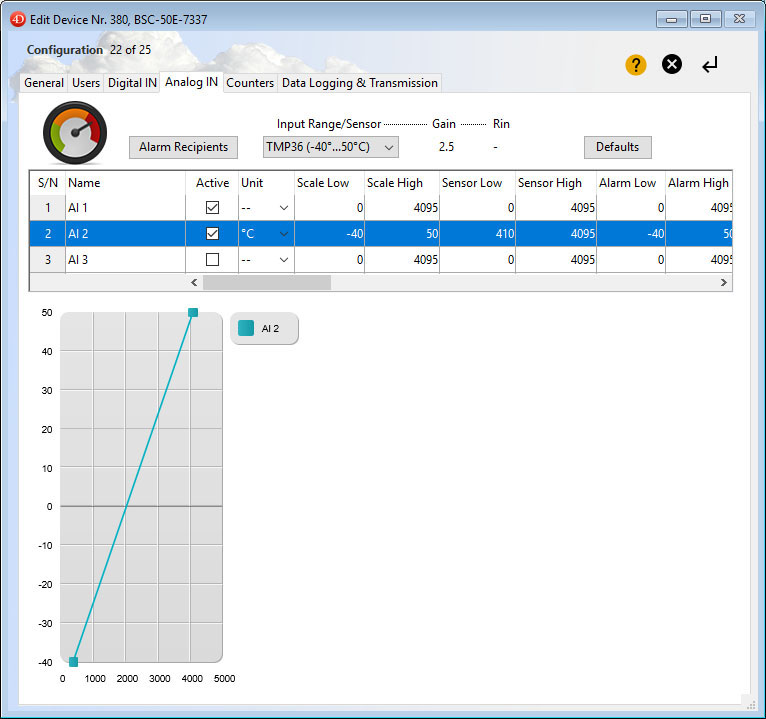Open Data Logging & Transmission tab

(360, 83)
